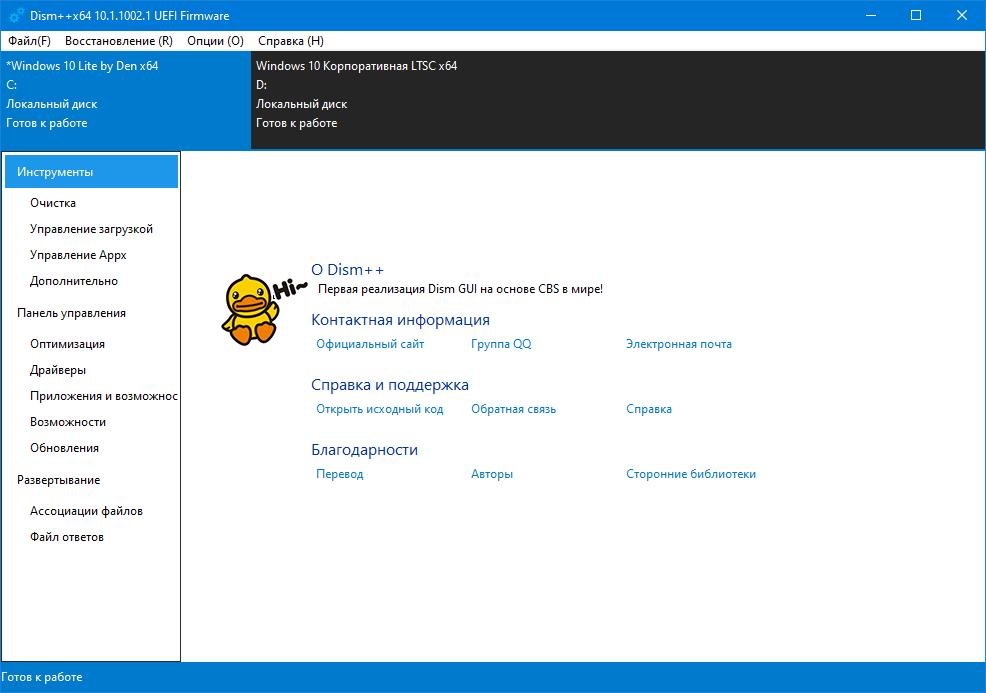
Task: Go to Управление загрузкой section
Action: click(91, 229)
